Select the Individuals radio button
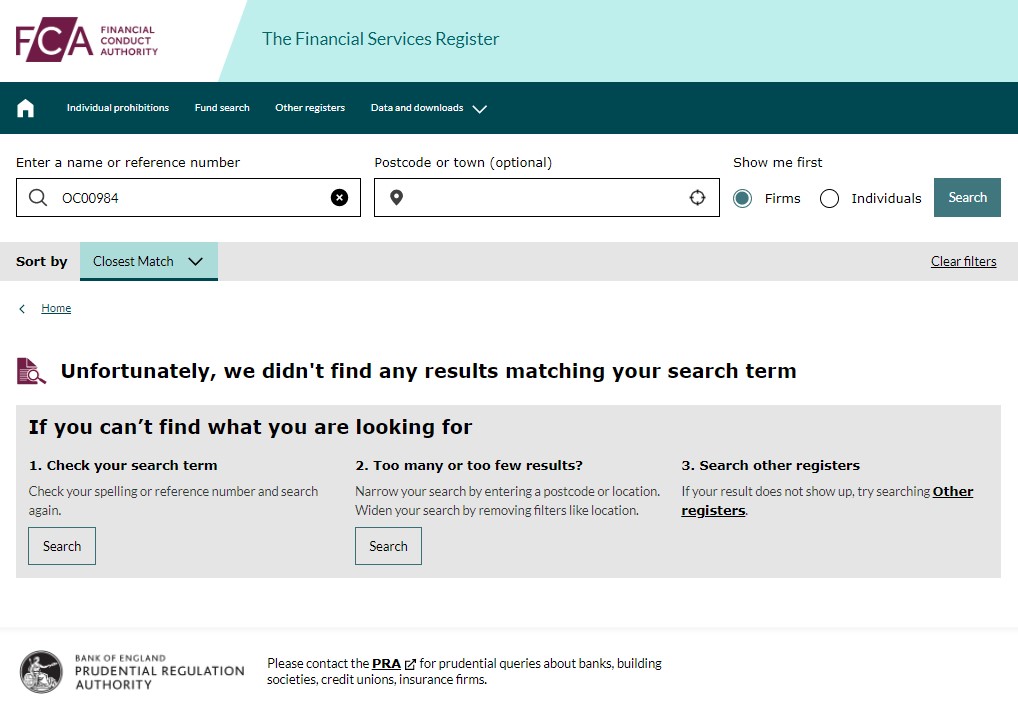Image resolution: width=1018 pixels, height=709 pixels. tap(829, 198)
